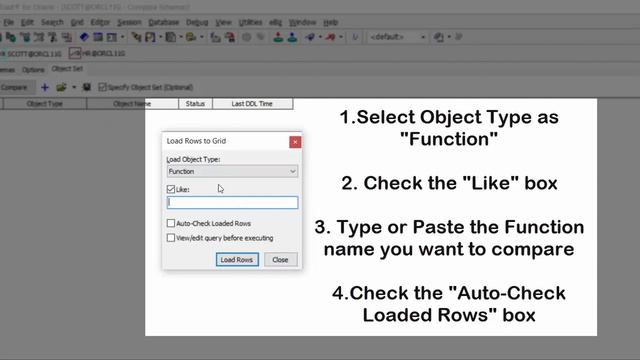Click the blue plane-like icon after Rollback
This screenshot has height=360, width=640.
(310, 37)
